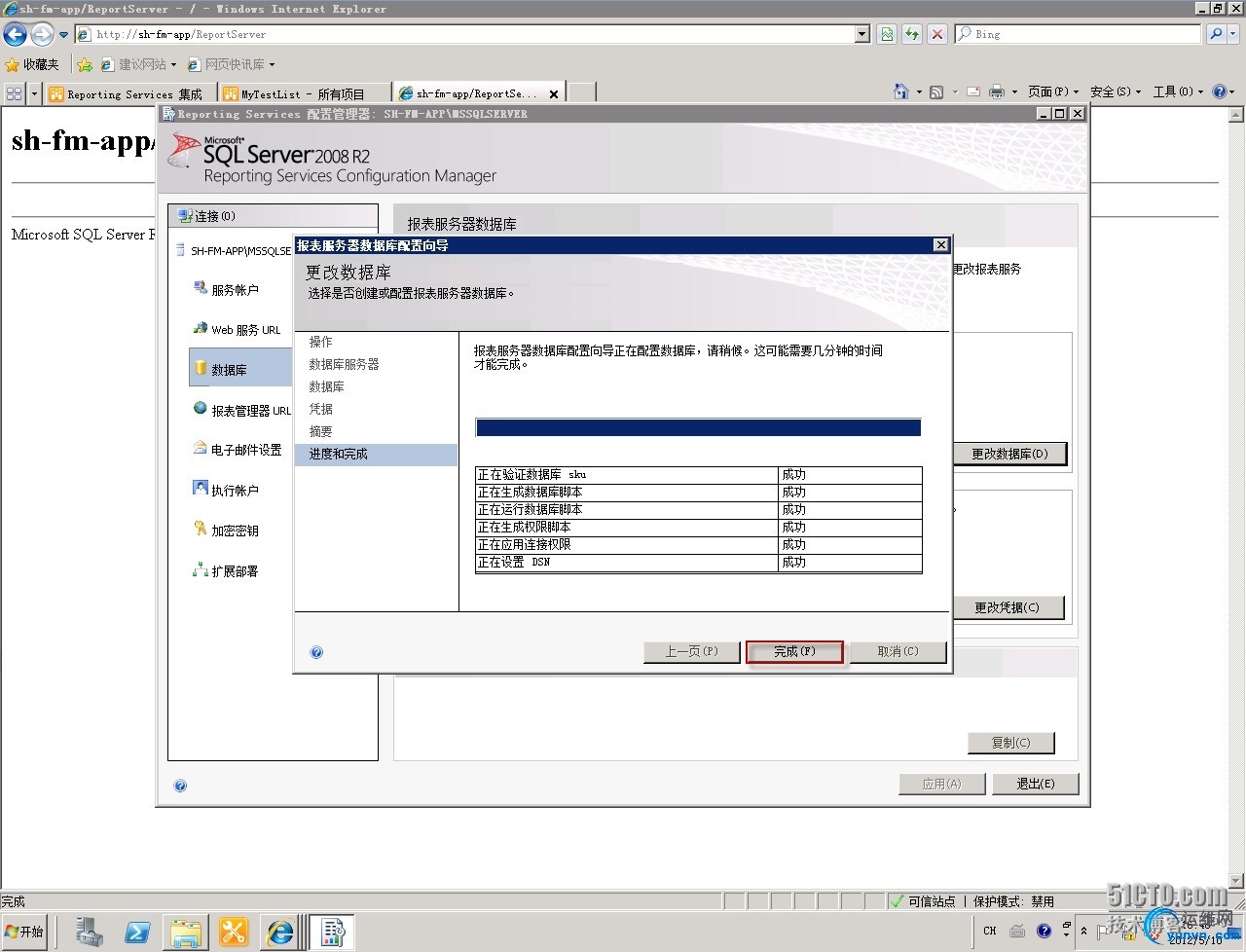Switch to Reporting Services 集成 tab
This screenshot has width=1246, height=952.
point(129,93)
